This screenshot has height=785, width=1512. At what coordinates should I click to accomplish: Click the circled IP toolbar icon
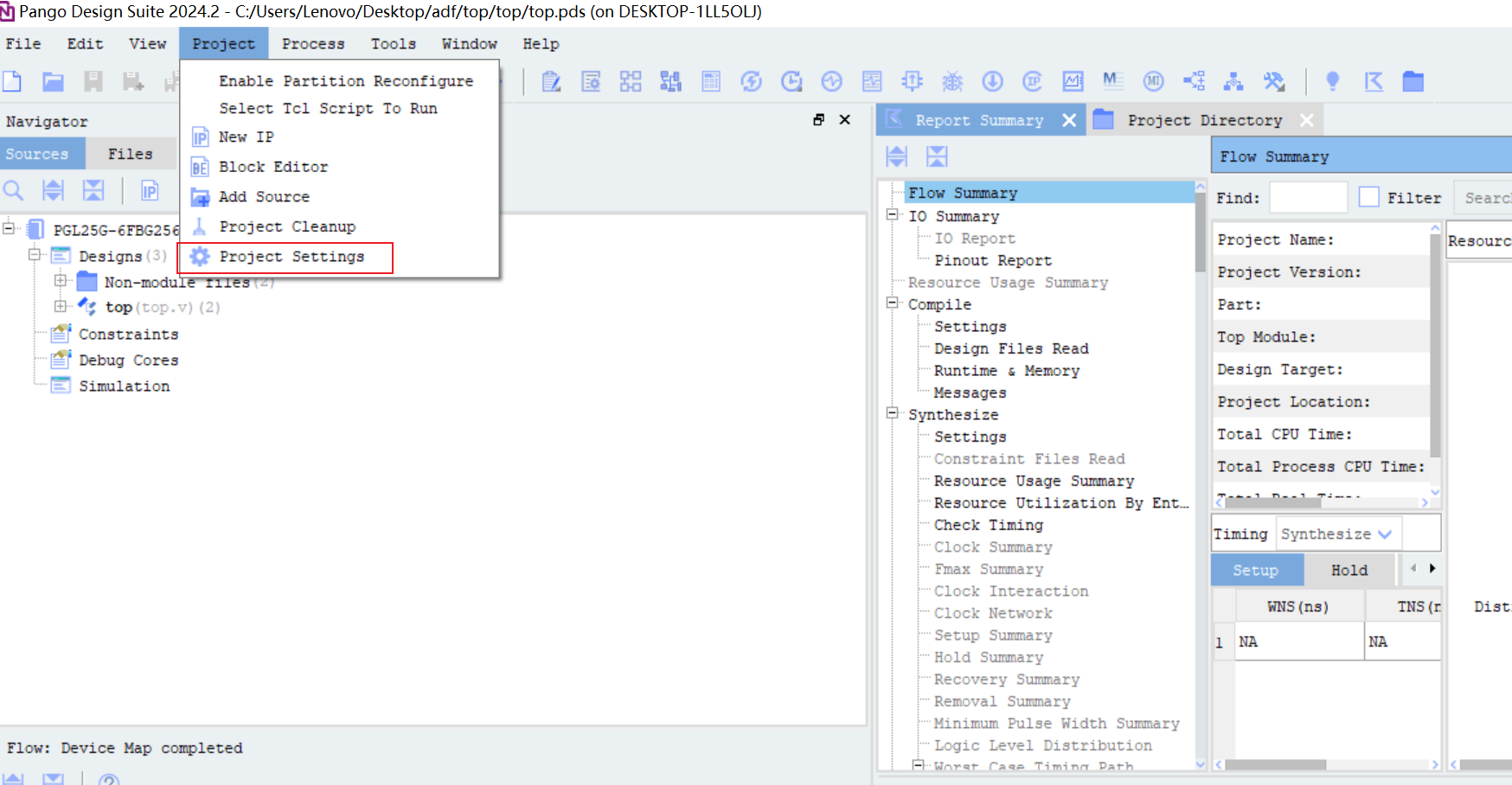(x=1032, y=81)
